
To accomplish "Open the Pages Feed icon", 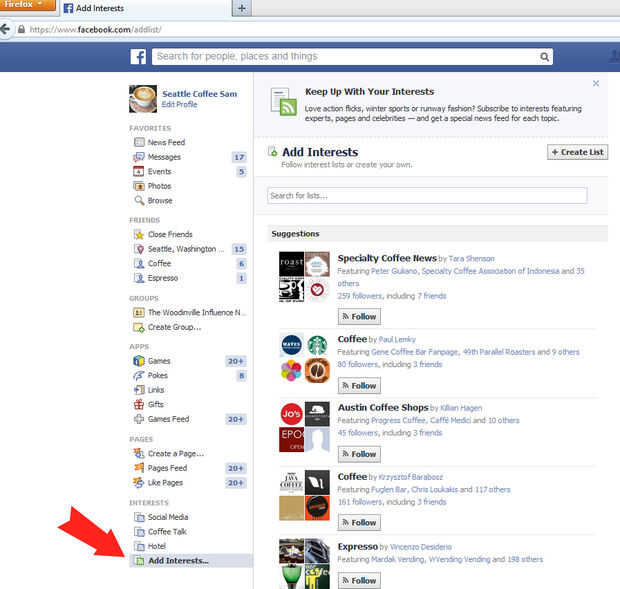I will tap(139, 468).
